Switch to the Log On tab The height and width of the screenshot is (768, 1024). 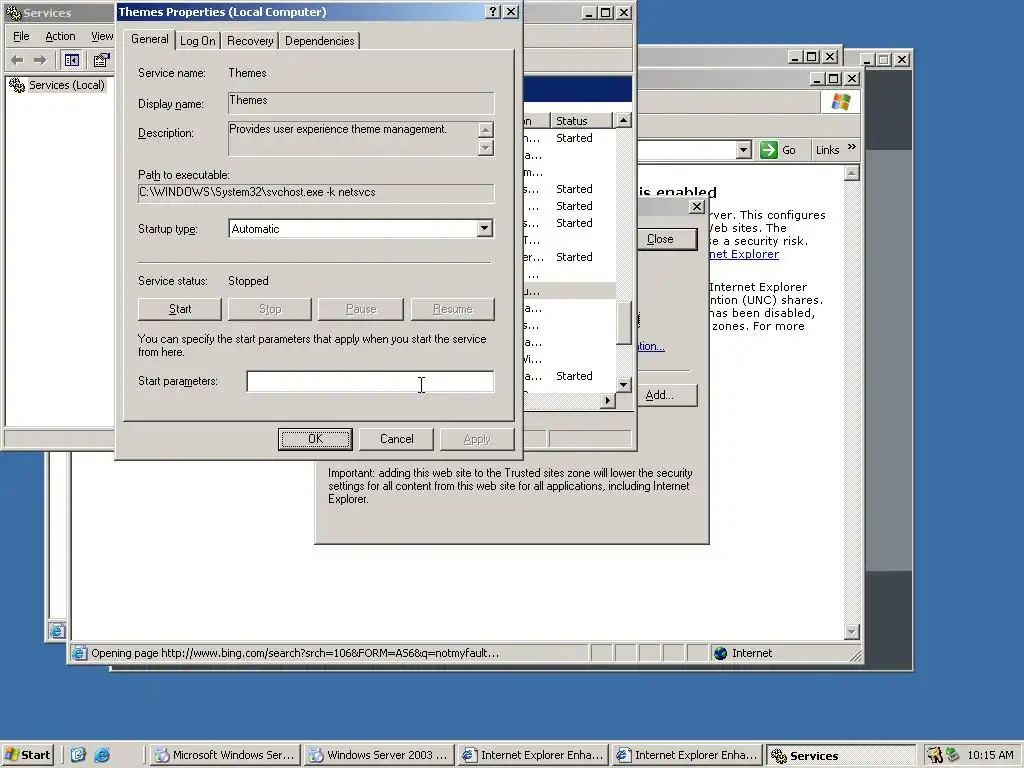(197, 41)
